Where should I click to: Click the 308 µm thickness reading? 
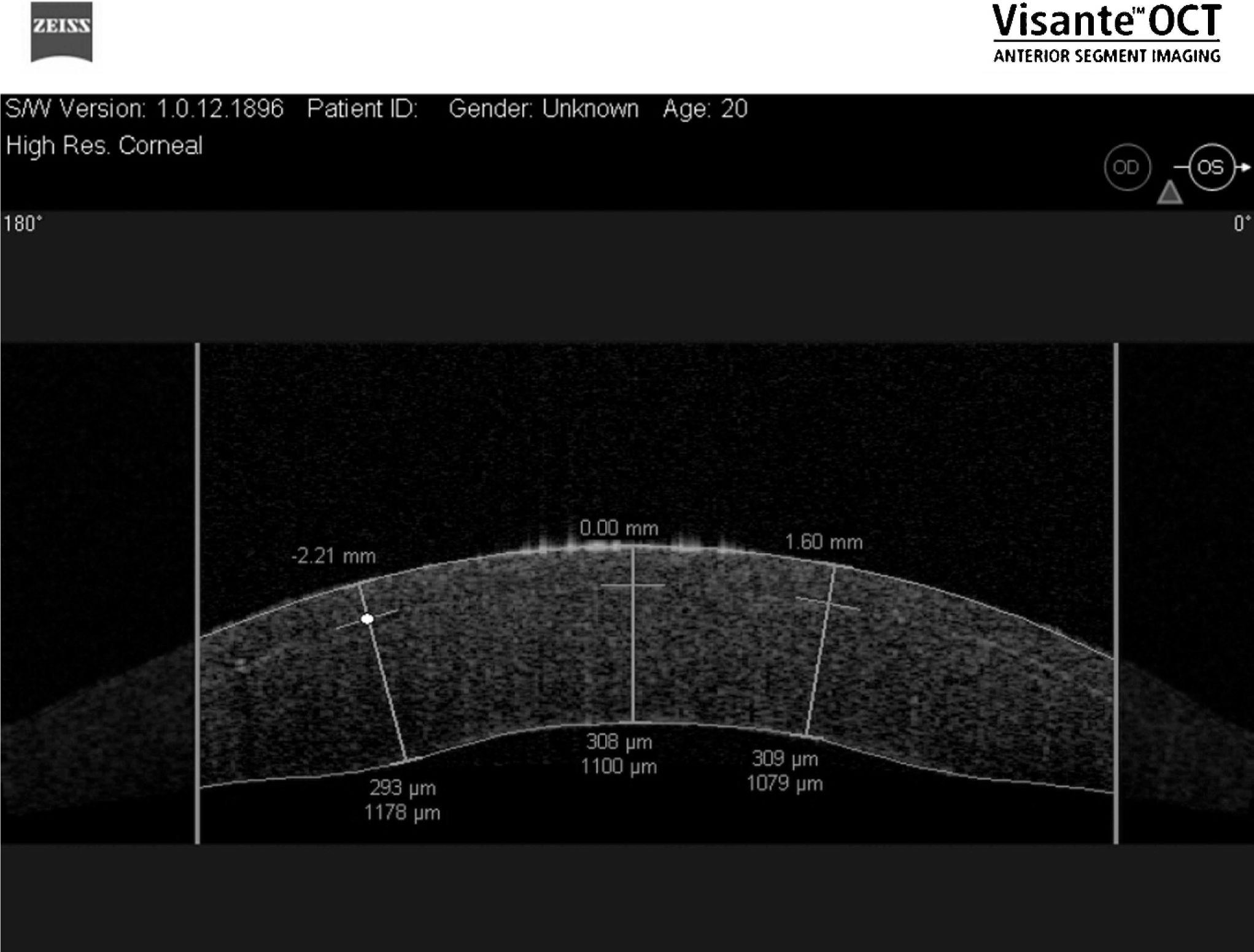point(619,741)
